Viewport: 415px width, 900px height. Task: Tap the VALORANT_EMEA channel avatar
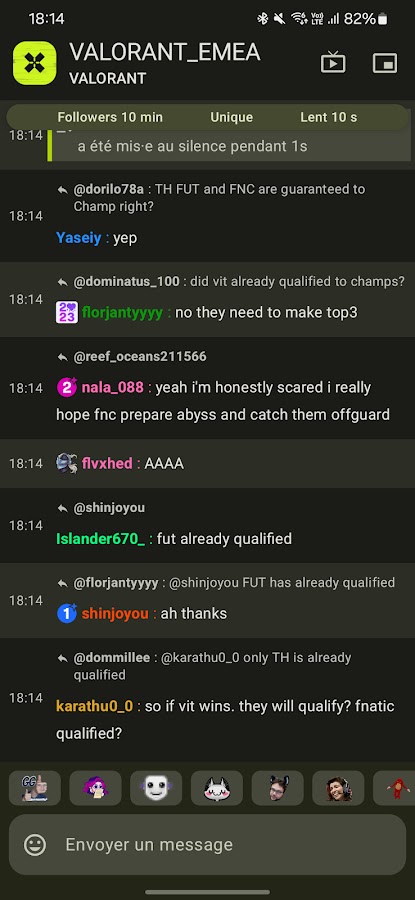coord(34,63)
